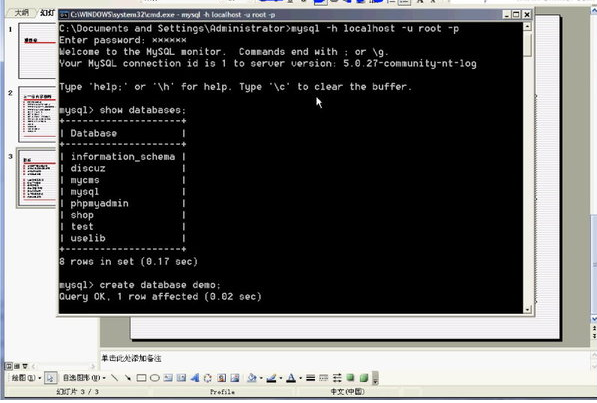Open the Line Style options
Screen dimensions: 597x403
[x=311, y=378]
